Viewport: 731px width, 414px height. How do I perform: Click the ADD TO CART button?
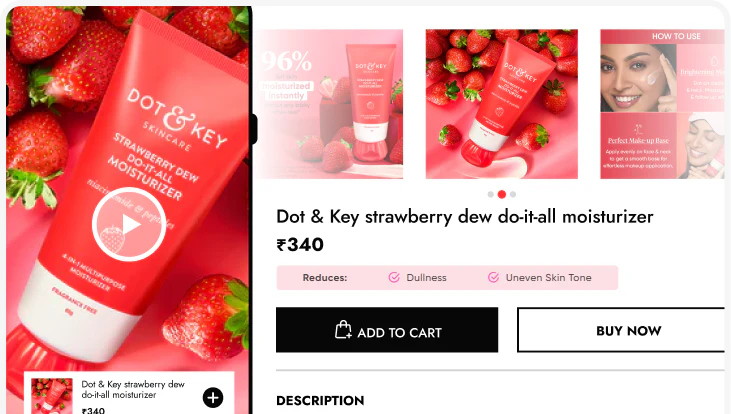pyautogui.click(x=387, y=330)
